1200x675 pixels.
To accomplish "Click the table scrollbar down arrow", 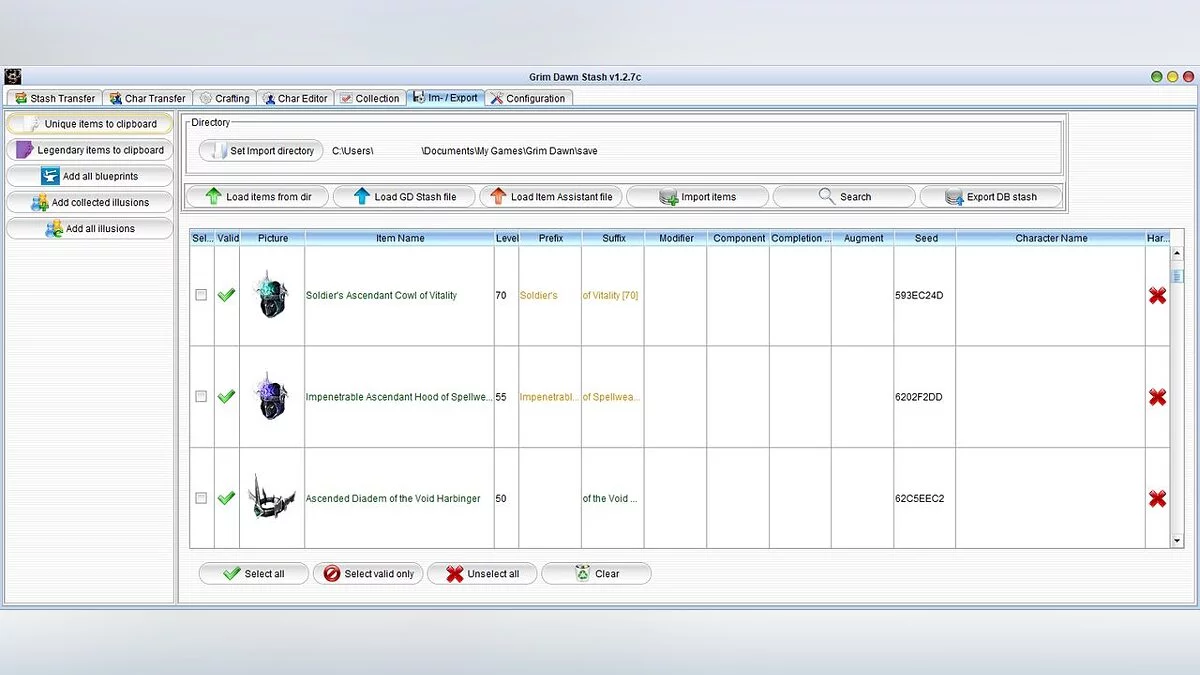I will (x=1177, y=540).
